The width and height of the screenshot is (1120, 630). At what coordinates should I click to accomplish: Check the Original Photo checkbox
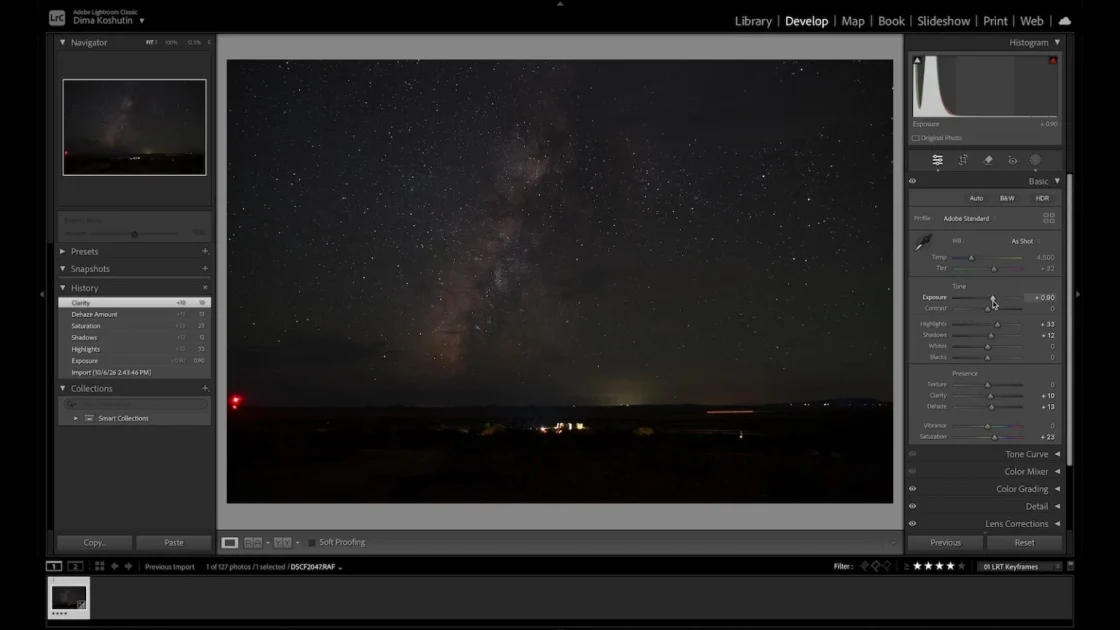[x=916, y=138]
